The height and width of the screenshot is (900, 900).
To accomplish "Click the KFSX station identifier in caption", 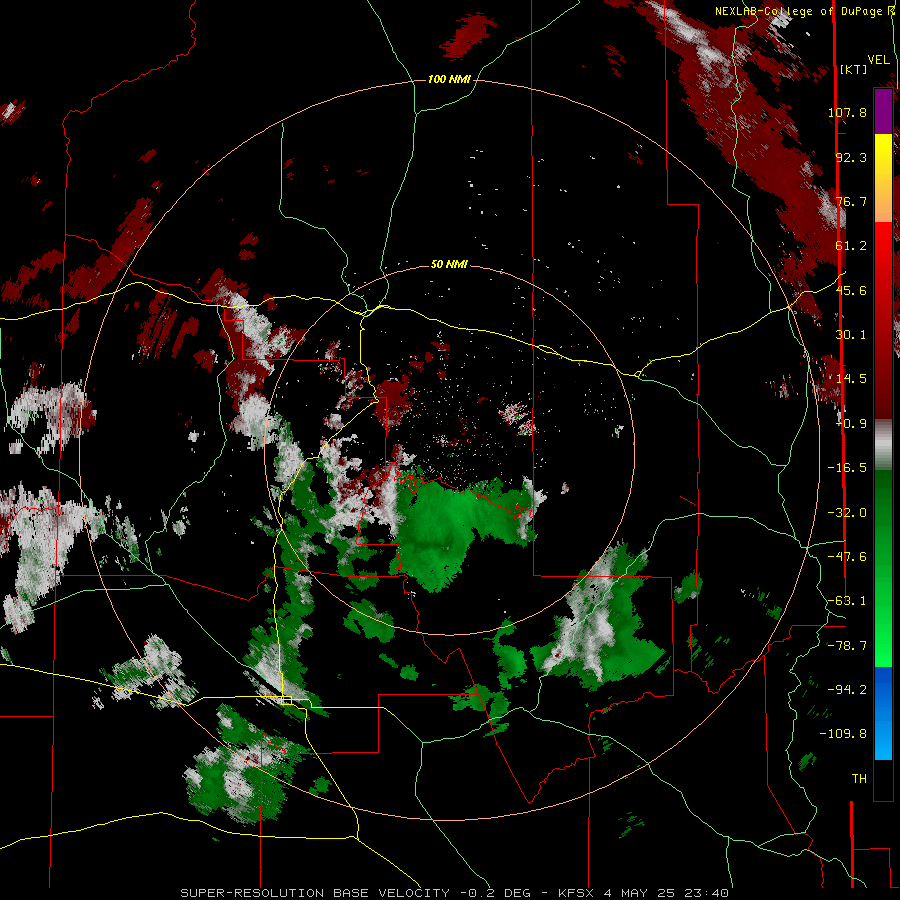I will point(577,893).
